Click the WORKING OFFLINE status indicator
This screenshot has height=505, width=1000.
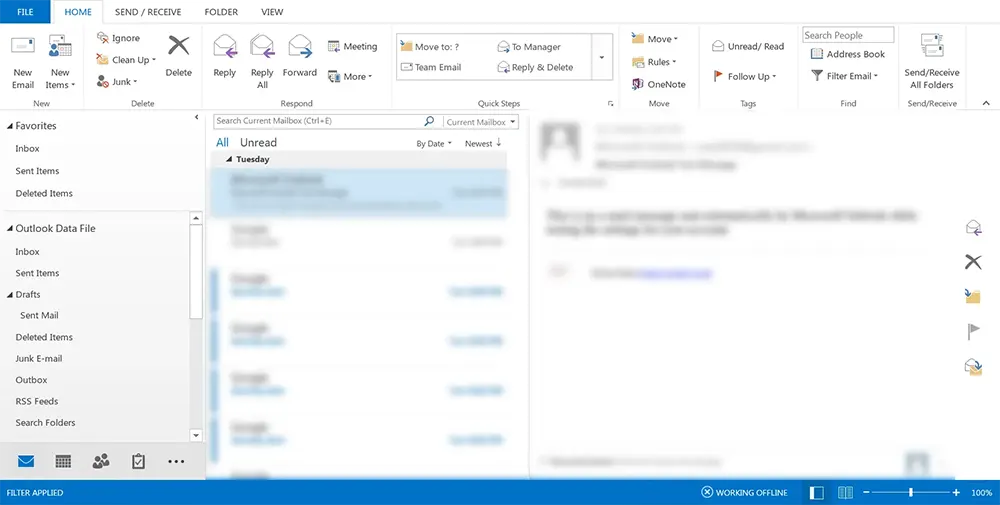click(x=744, y=492)
